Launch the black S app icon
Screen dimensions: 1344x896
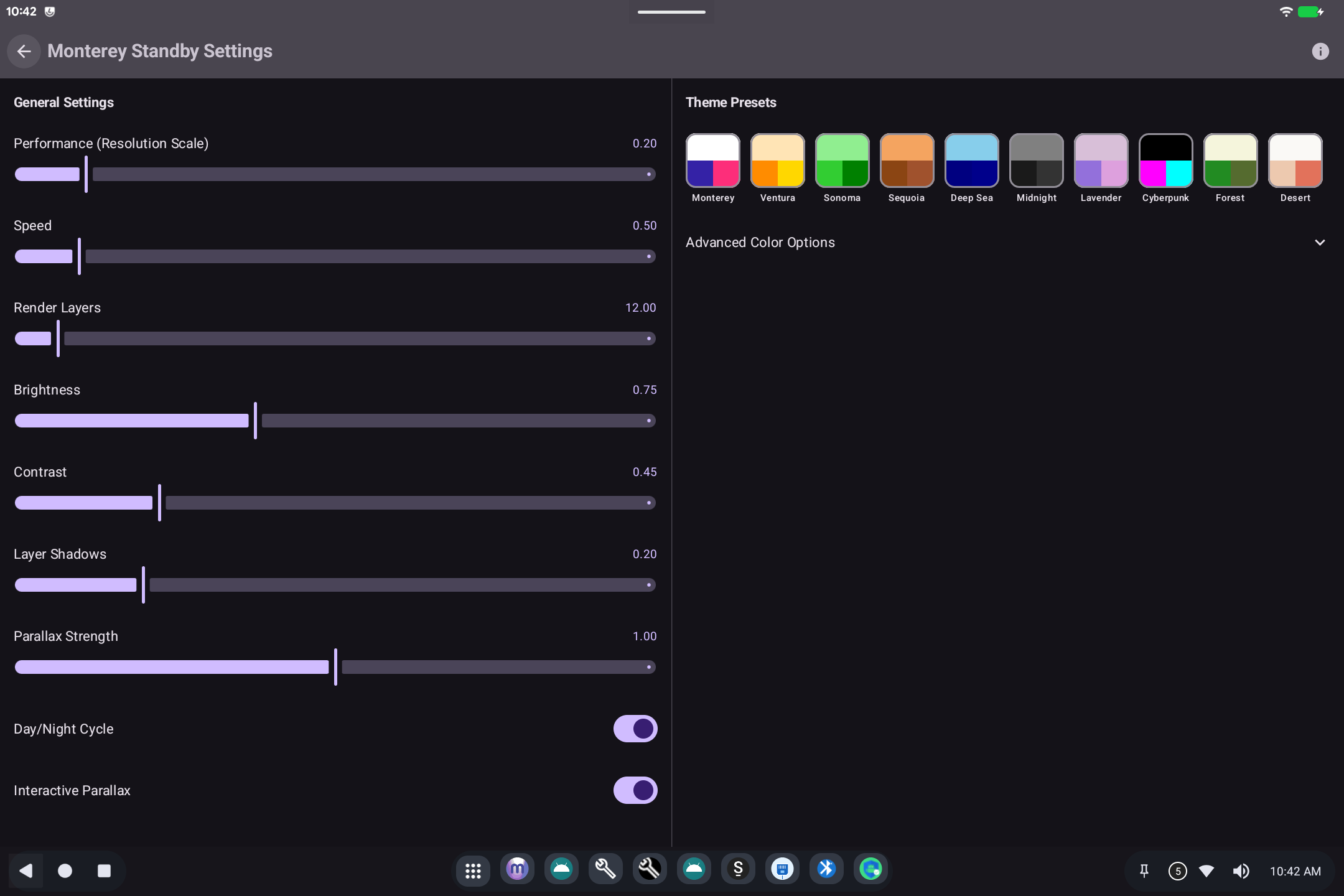(738, 869)
